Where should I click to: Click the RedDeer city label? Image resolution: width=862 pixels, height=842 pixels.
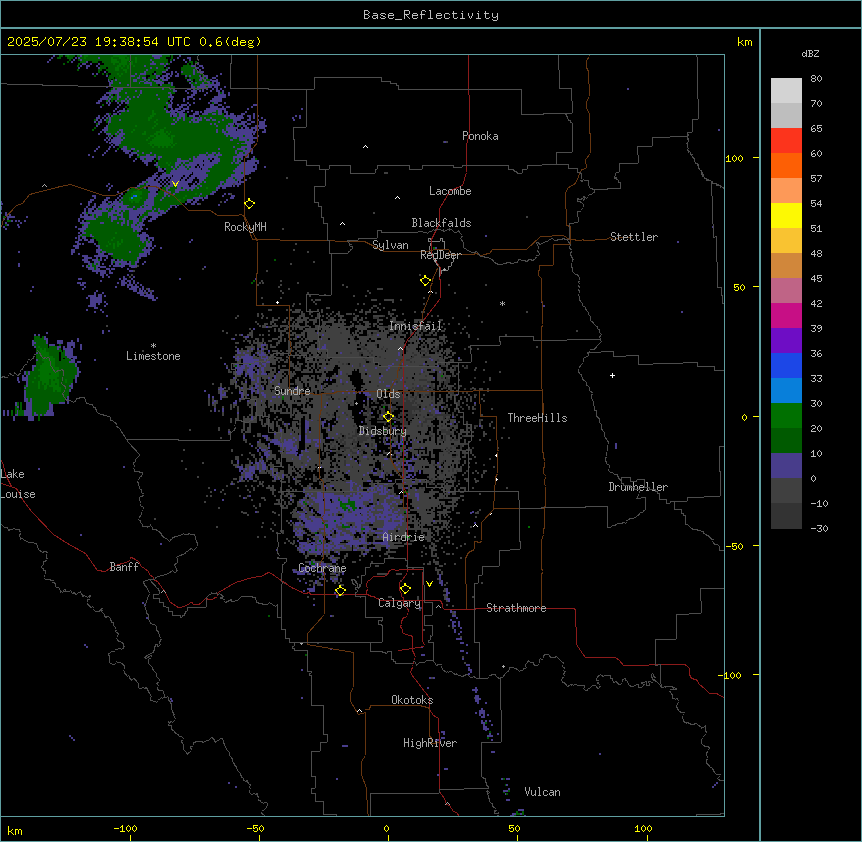coord(440,255)
